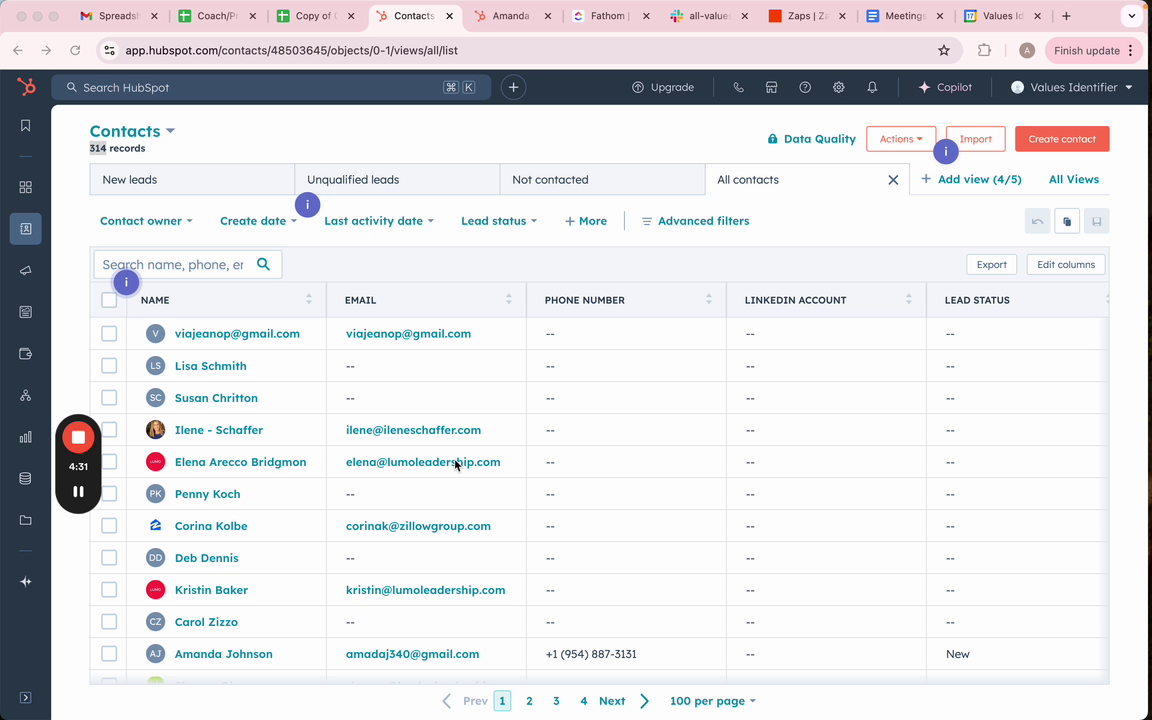Check the box for Lisa Schmith

(x=109, y=366)
